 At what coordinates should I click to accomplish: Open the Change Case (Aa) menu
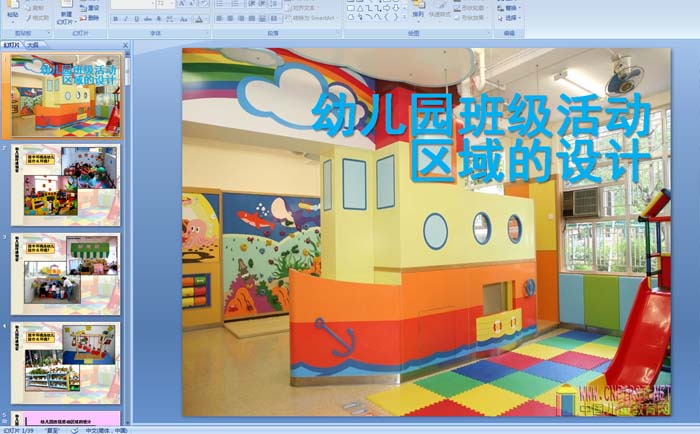(184, 19)
